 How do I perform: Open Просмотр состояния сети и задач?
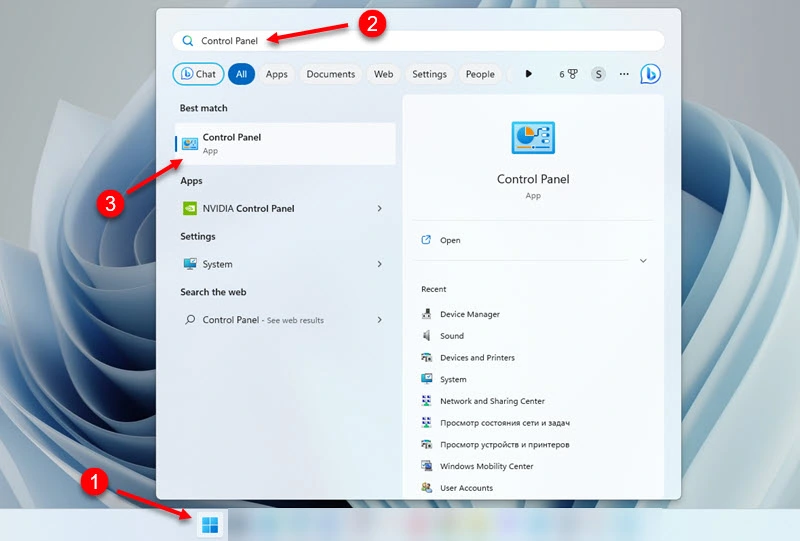pyautogui.click(x=505, y=423)
